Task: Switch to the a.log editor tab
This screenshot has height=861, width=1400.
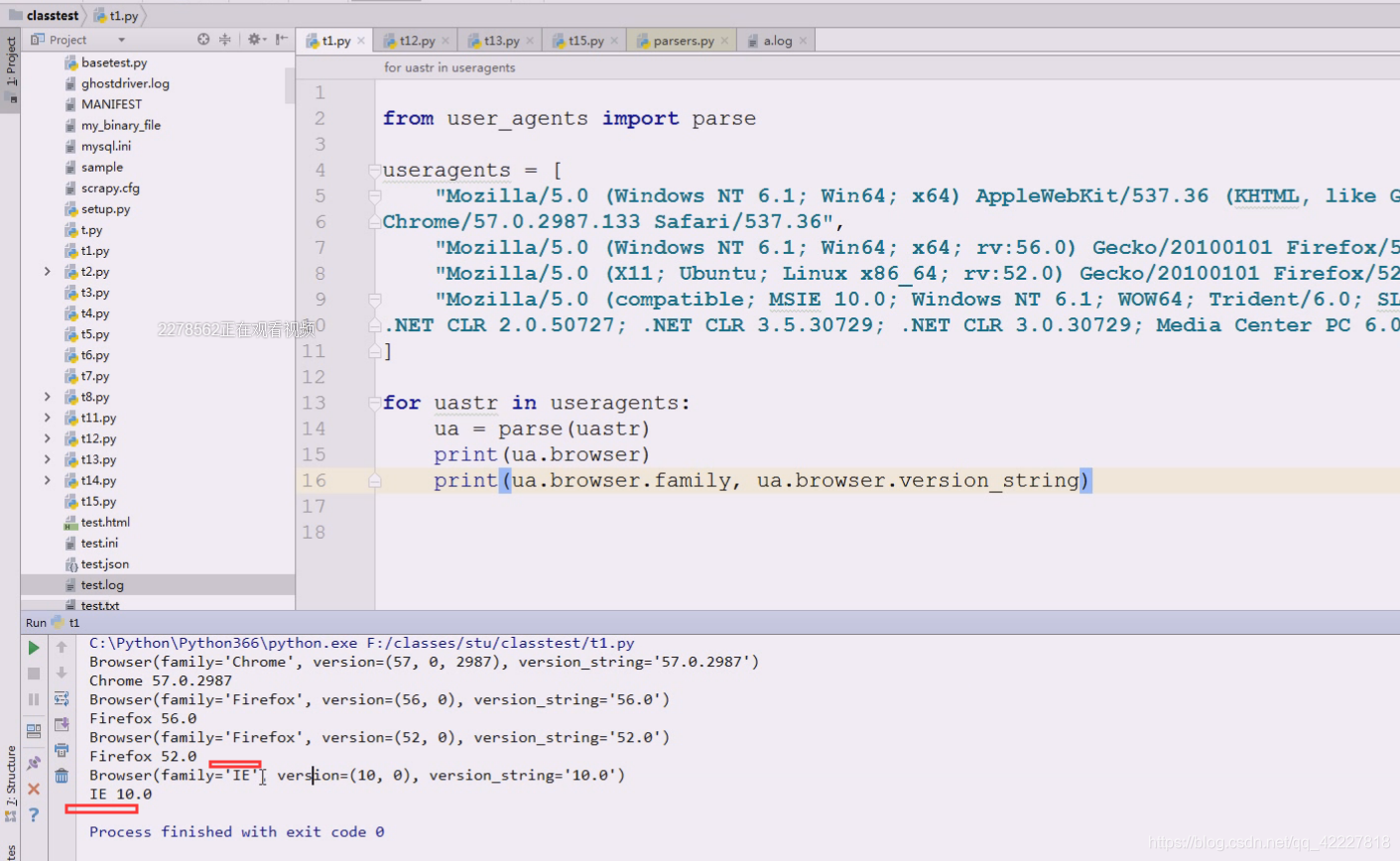Action: click(777, 41)
